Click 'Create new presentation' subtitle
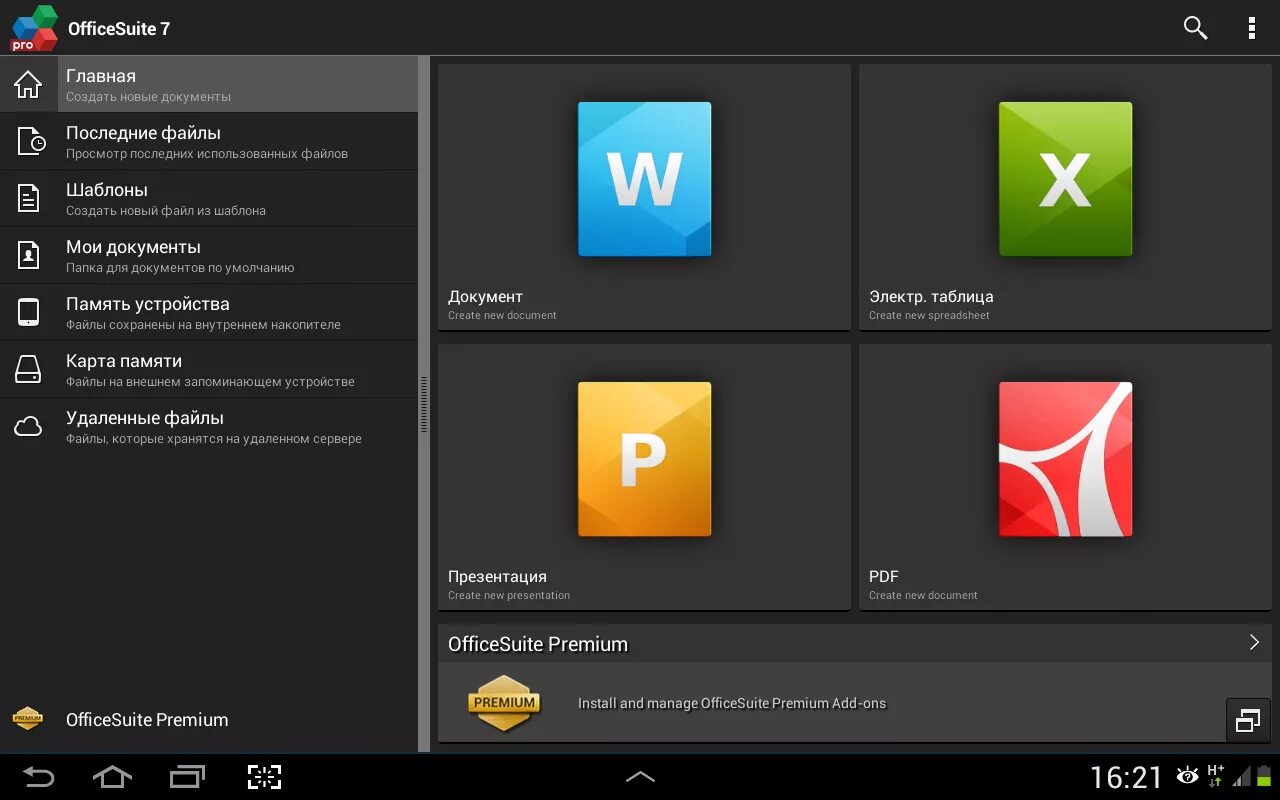The height and width of the screenshot is (800, 1280). click(x=509, y=595)
